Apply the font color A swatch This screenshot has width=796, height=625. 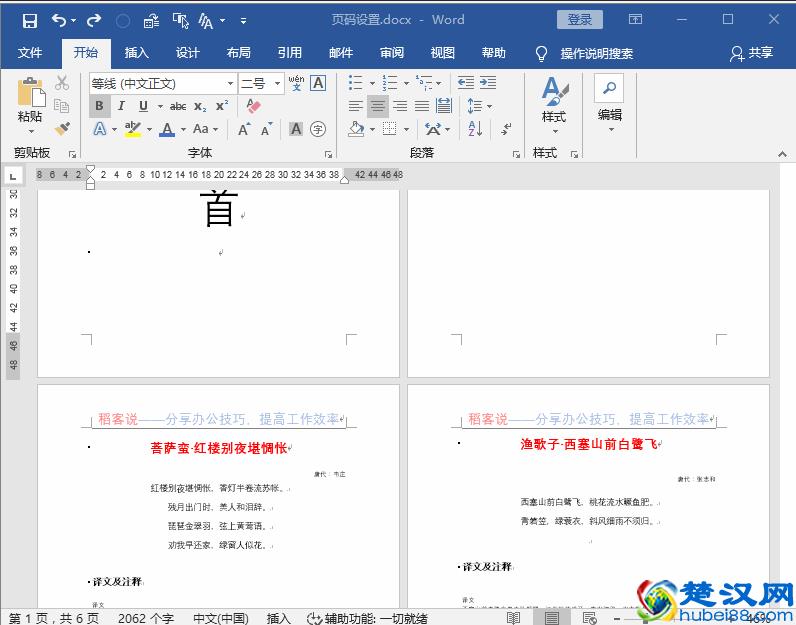167,129
